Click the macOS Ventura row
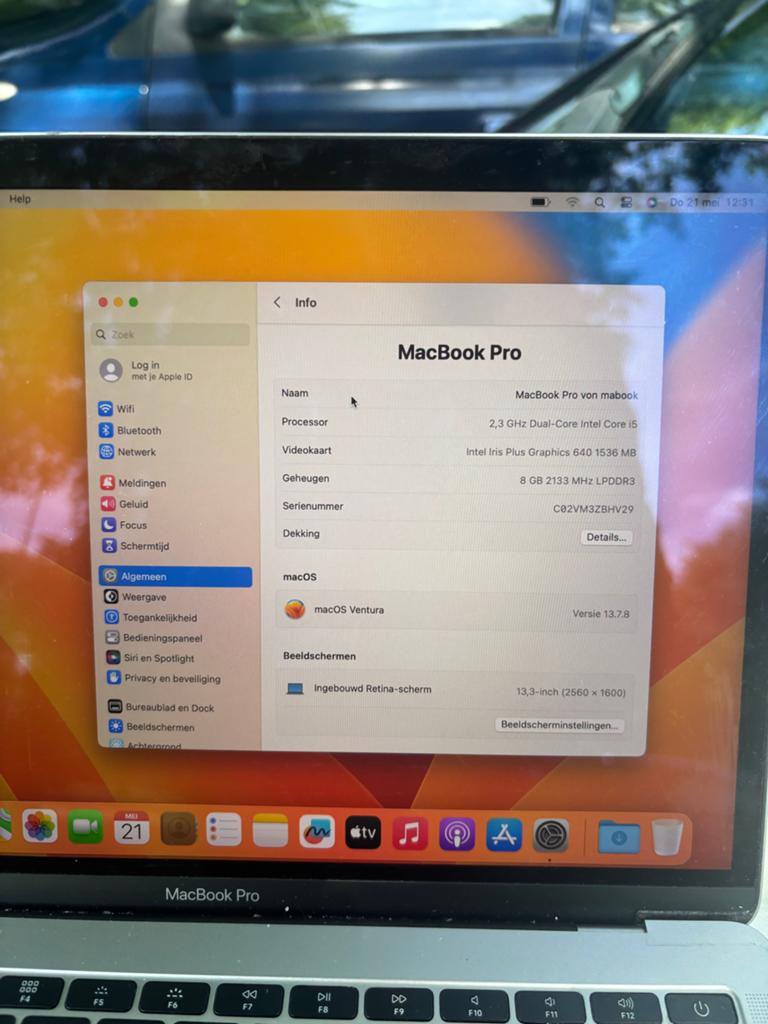 pos(456,611)
